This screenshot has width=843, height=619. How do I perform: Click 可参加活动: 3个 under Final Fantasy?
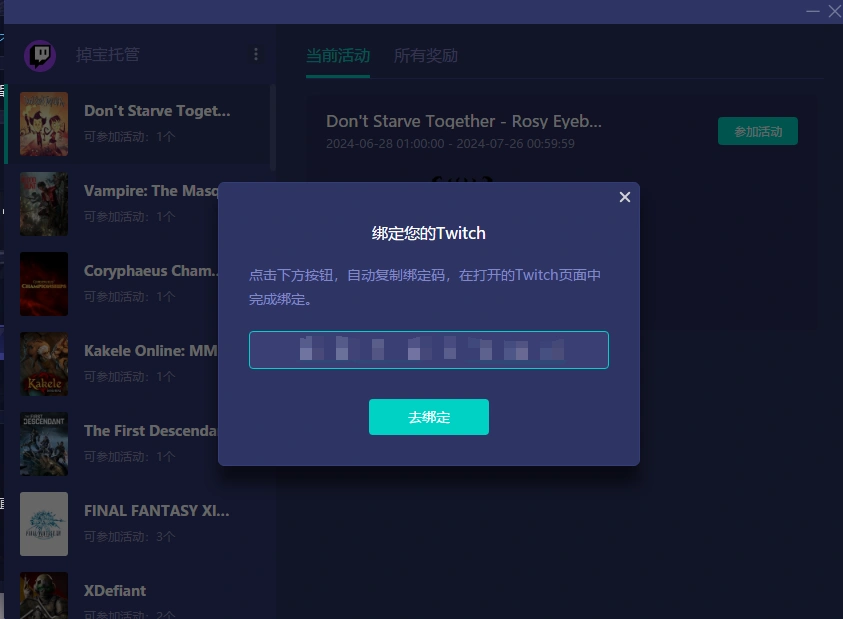[x=130, y=536]
